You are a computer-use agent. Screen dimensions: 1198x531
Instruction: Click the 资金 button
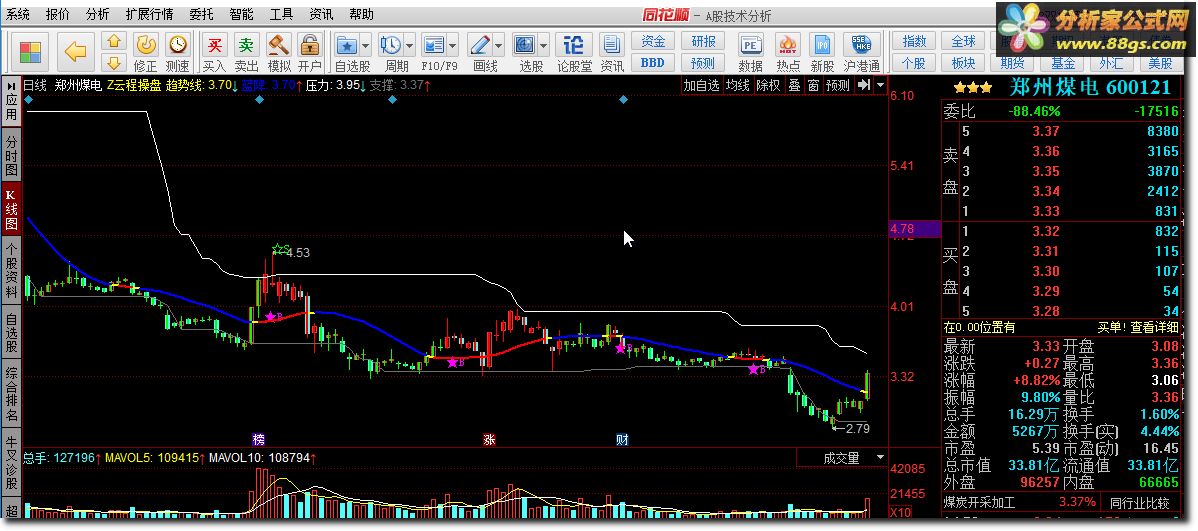652,41
